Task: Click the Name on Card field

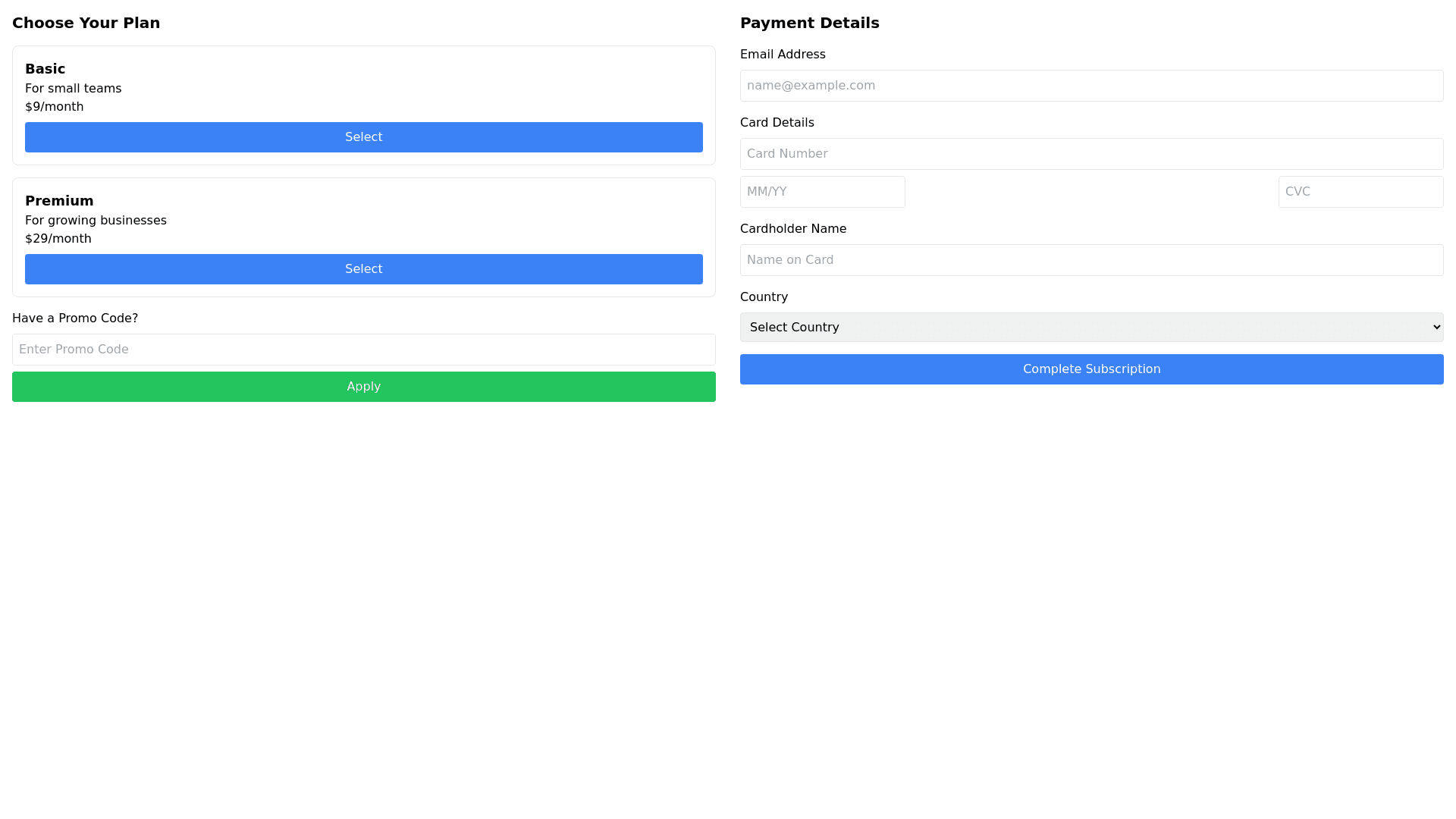Action: [1092, 260]
